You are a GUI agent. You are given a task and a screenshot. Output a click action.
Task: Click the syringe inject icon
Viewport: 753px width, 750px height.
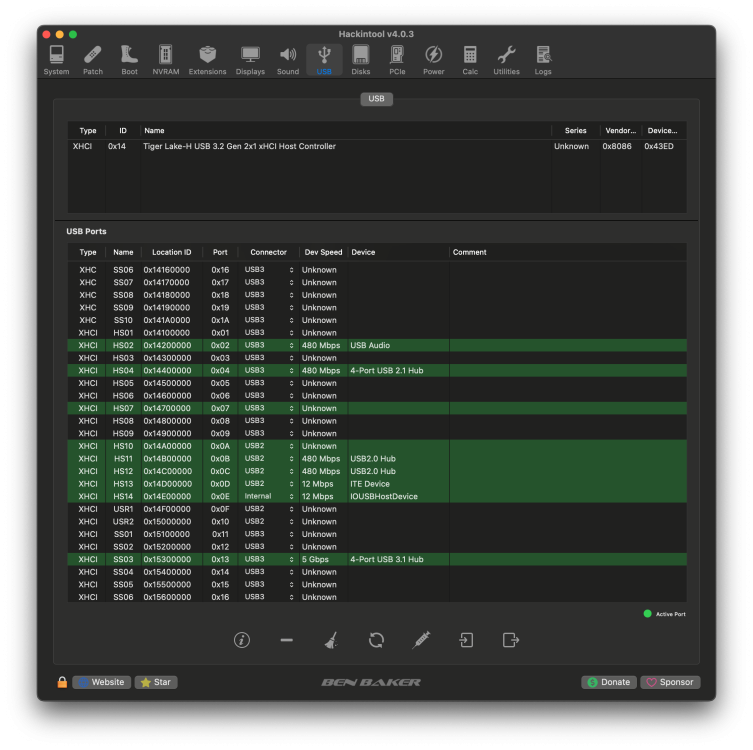(421, 640)
